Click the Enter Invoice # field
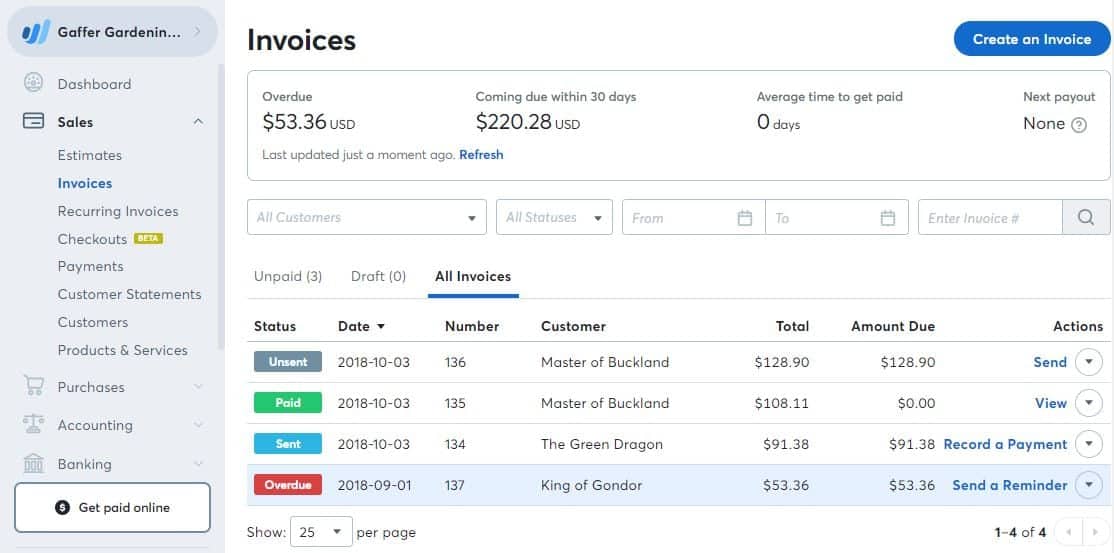The height and width of the screenshot is (553, 1114). (989, 217)
